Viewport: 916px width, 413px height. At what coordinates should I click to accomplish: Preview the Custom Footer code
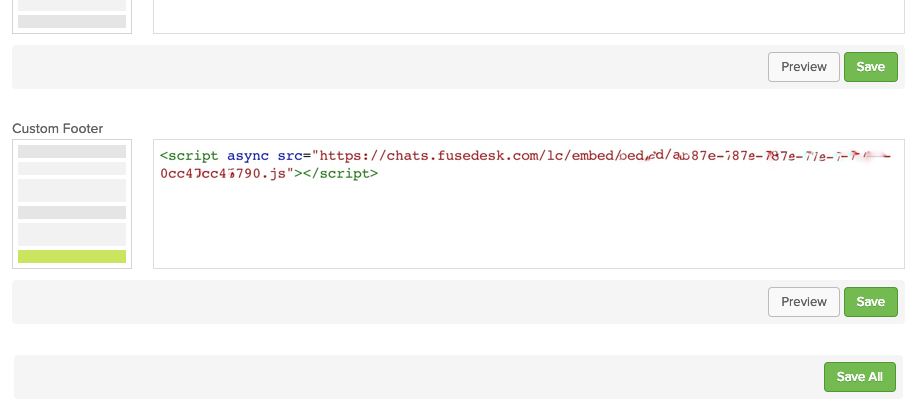pos(803,302)
